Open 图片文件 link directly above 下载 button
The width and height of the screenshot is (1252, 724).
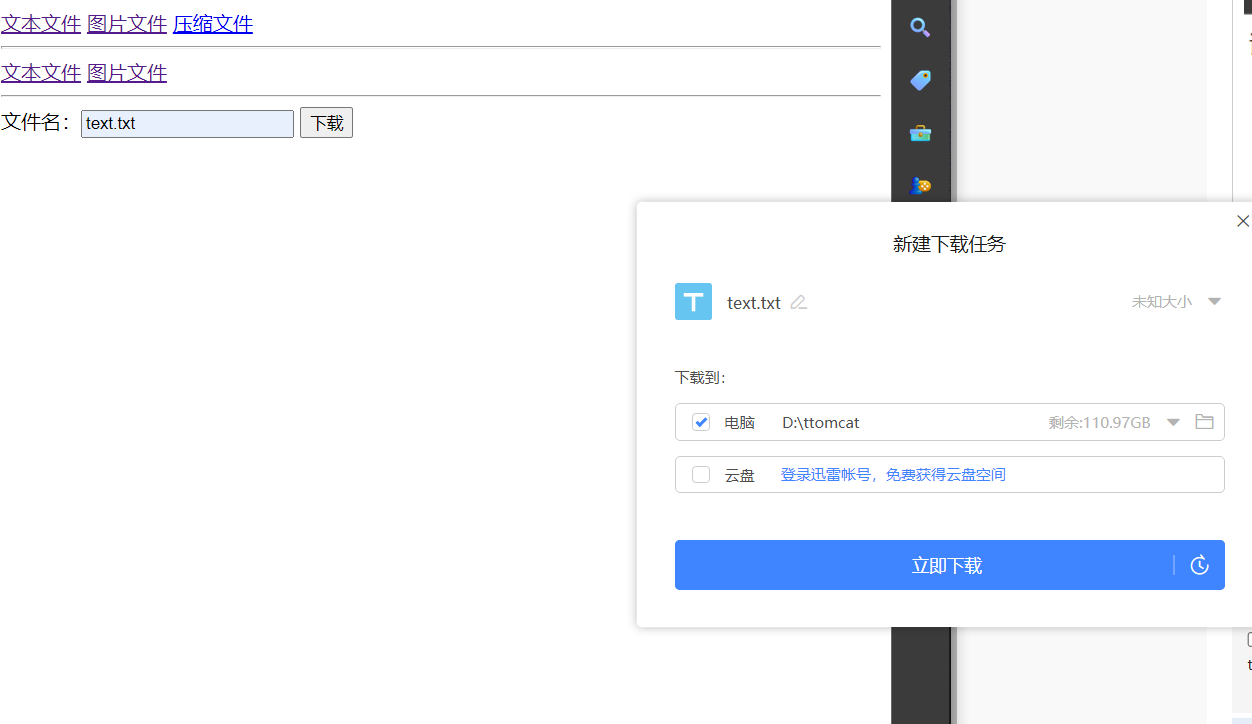[x=127, y=73]
